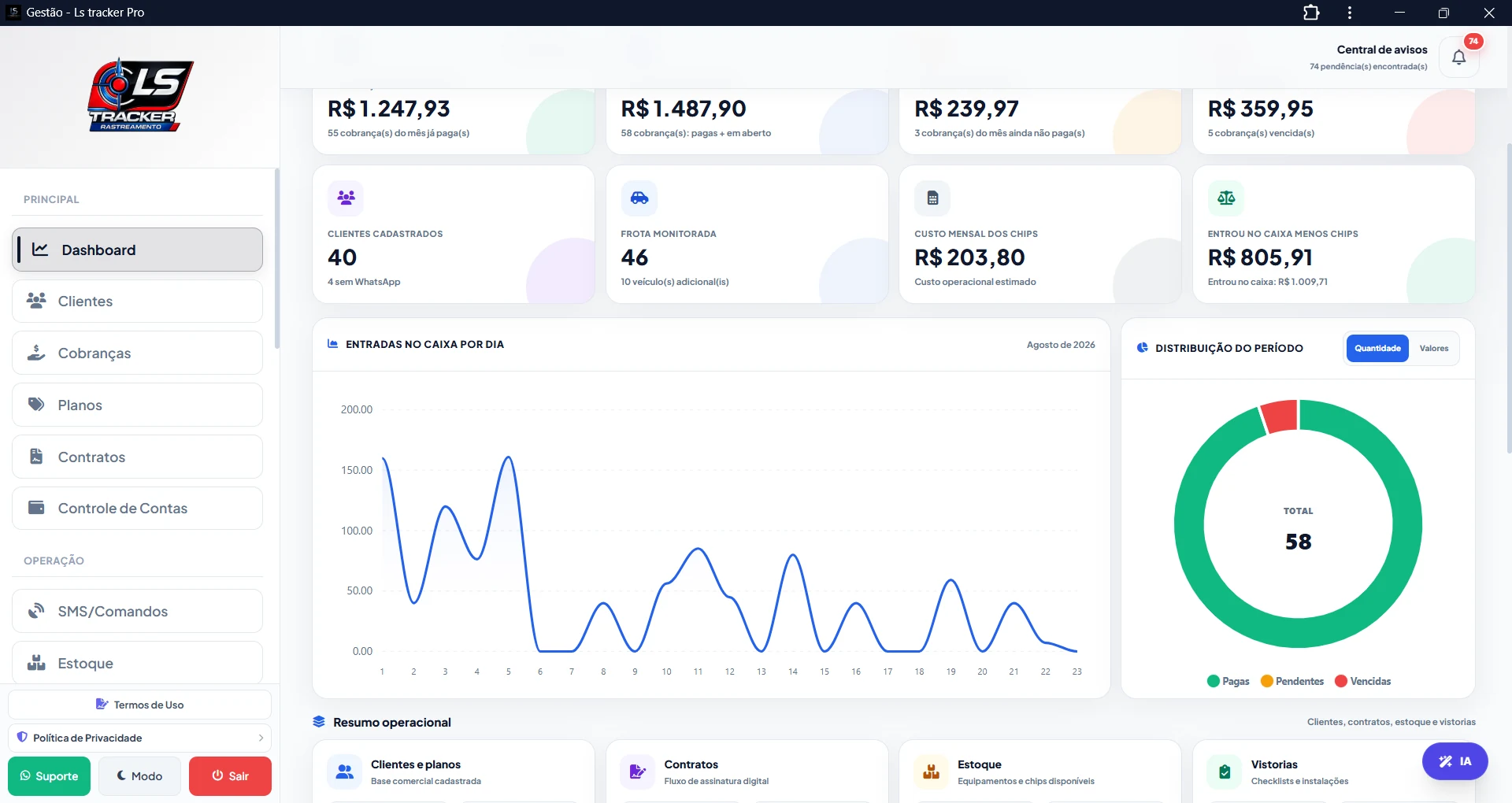
Task: Open Estoque in sidebar
Action: (x=138, y=663)
